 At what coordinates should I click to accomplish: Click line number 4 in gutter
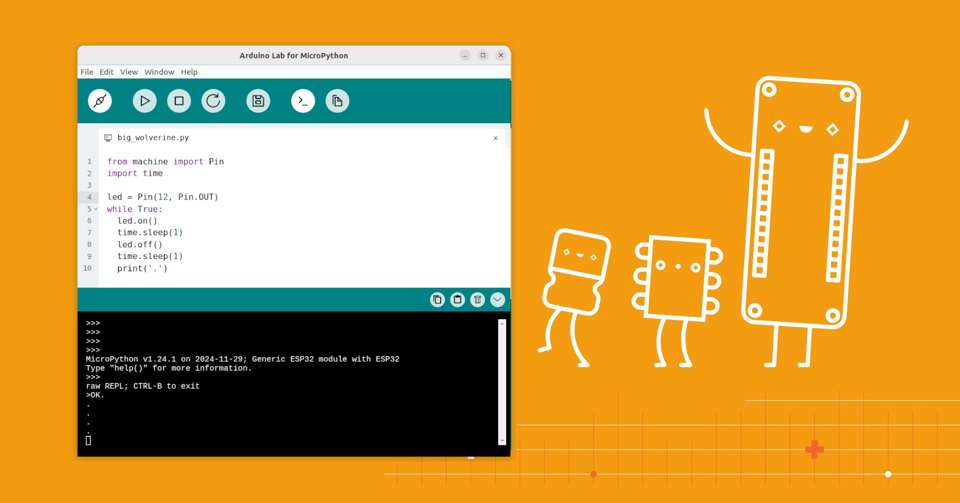[x=89, y=197]
